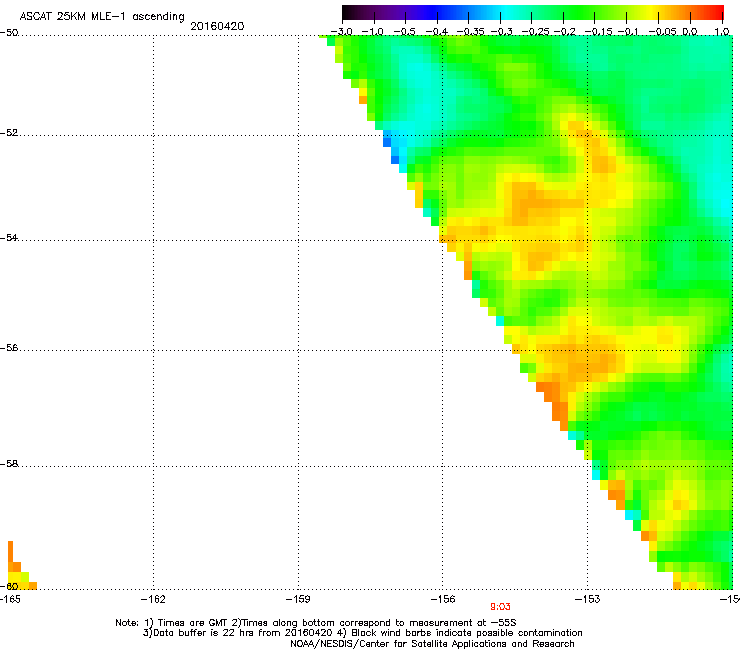The width and height of the screenshot is (740, 650).
Task: Click the "-0.35" color scale label
Action: pyautogui.click(x=470, y=32)
